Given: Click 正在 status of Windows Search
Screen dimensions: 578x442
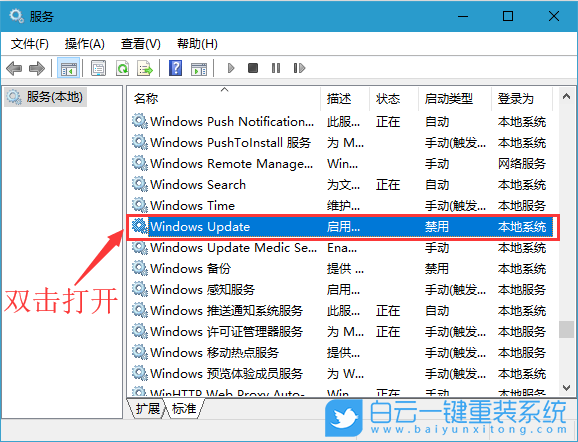Looking at the screenshot, I should point(388,184).
